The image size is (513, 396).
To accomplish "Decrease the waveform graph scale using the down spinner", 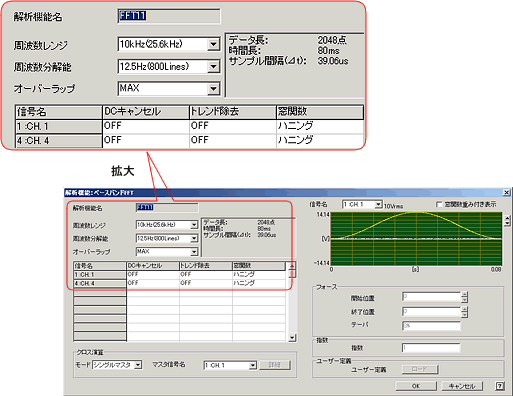I will click(508, 223).
